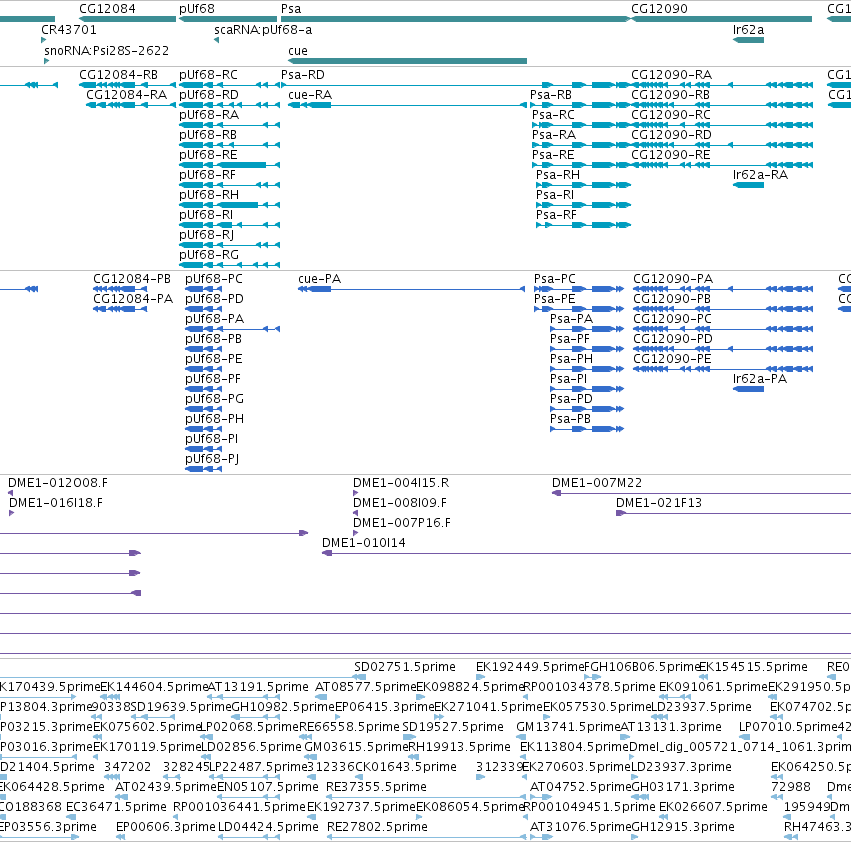The width and height of the screenshot is (851, 842).
Task: Click the Psa-PI protein label
Action: 568,378
